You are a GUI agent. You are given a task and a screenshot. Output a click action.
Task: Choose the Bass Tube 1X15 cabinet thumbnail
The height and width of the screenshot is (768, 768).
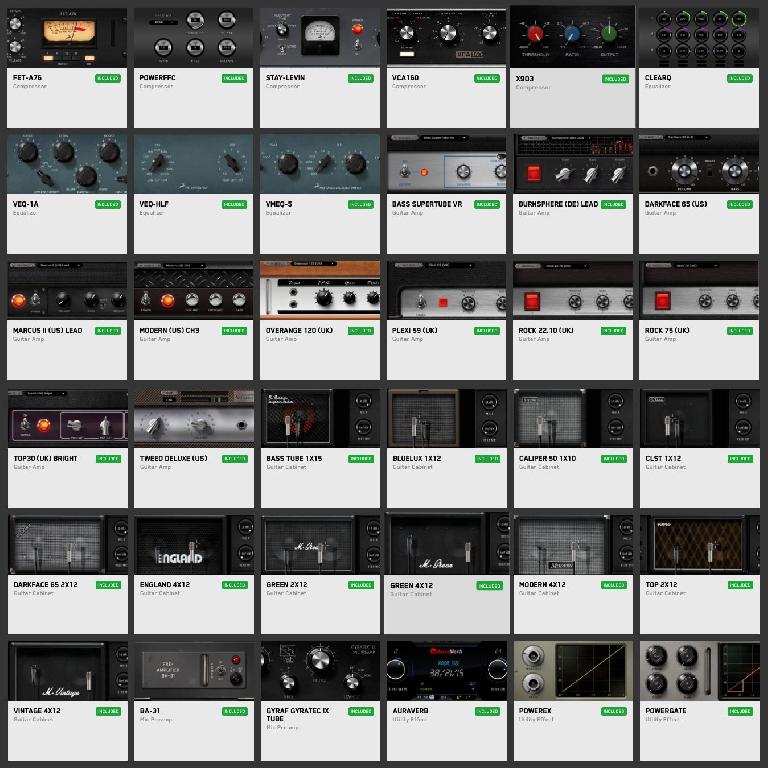[x=320, y=418]
